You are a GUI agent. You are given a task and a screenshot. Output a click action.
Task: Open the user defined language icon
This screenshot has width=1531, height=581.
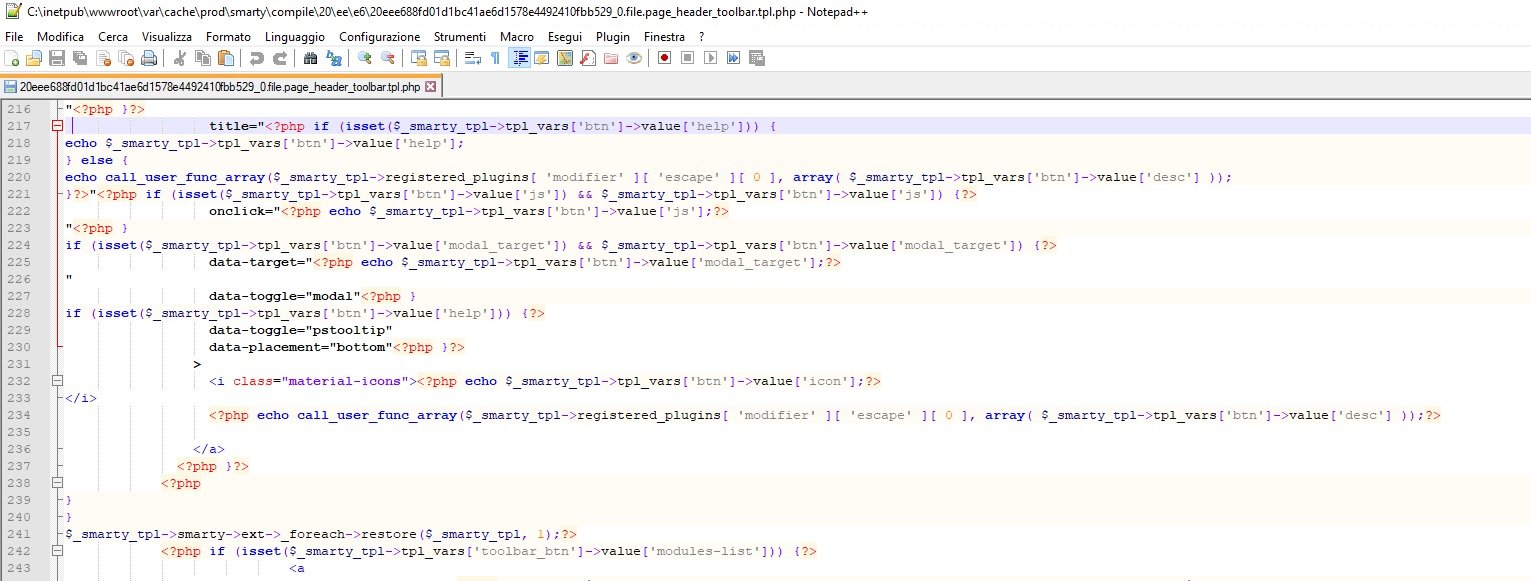pyautogui.click(x=542, y=58)
